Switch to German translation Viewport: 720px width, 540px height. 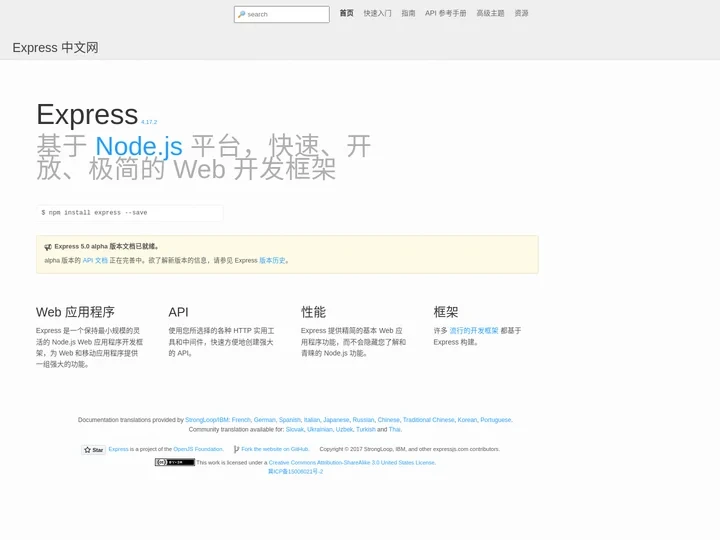(x=264, y=420)
